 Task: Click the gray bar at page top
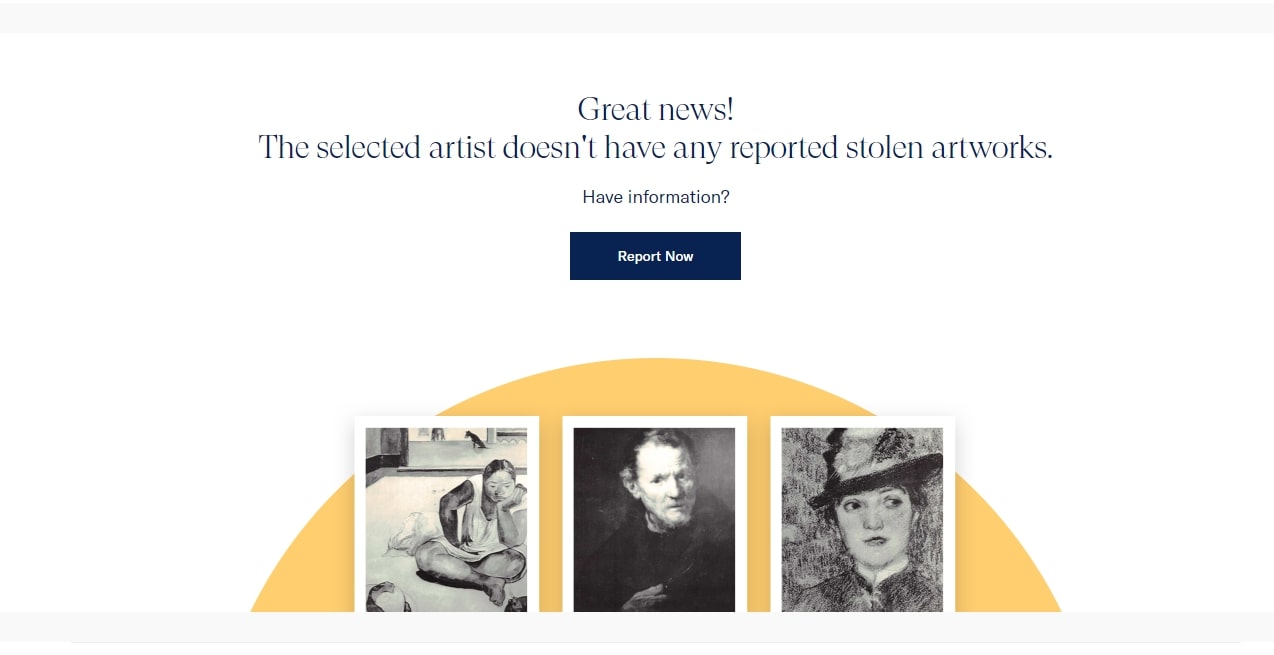pos(637,17)
